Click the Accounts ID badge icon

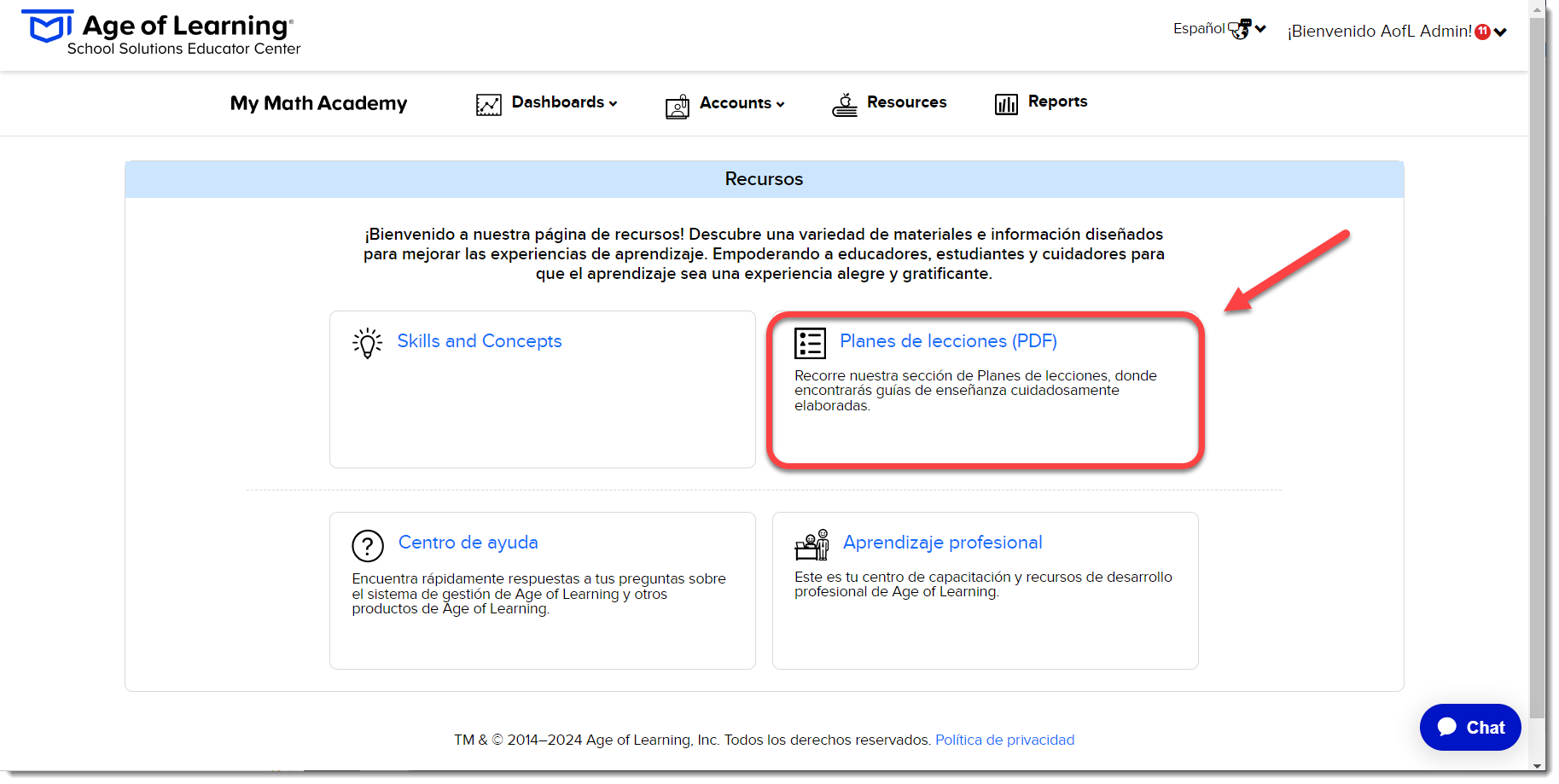(678, 106)
